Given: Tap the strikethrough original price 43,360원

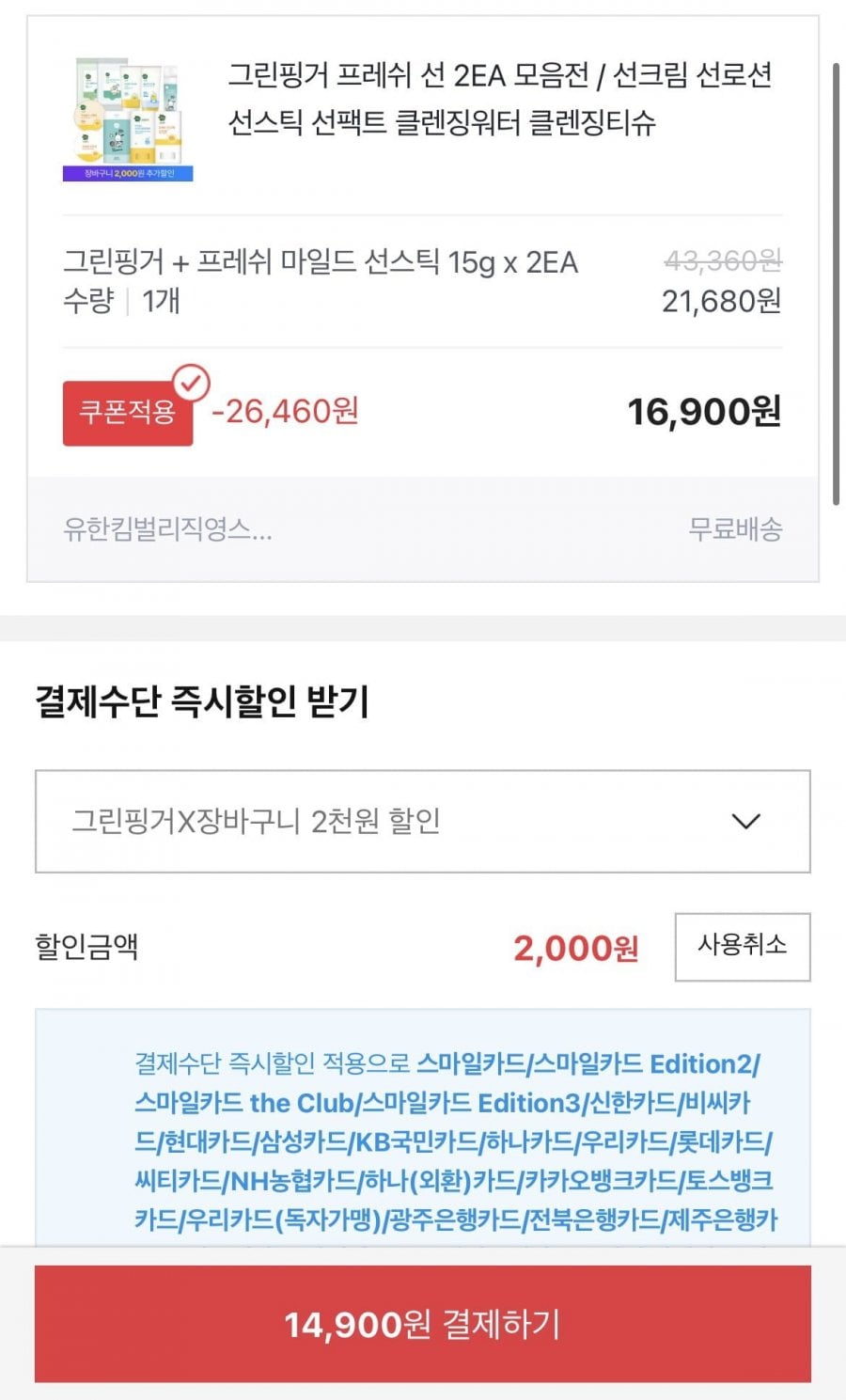Looking at the screenshot, I should [x=723, y=260].
